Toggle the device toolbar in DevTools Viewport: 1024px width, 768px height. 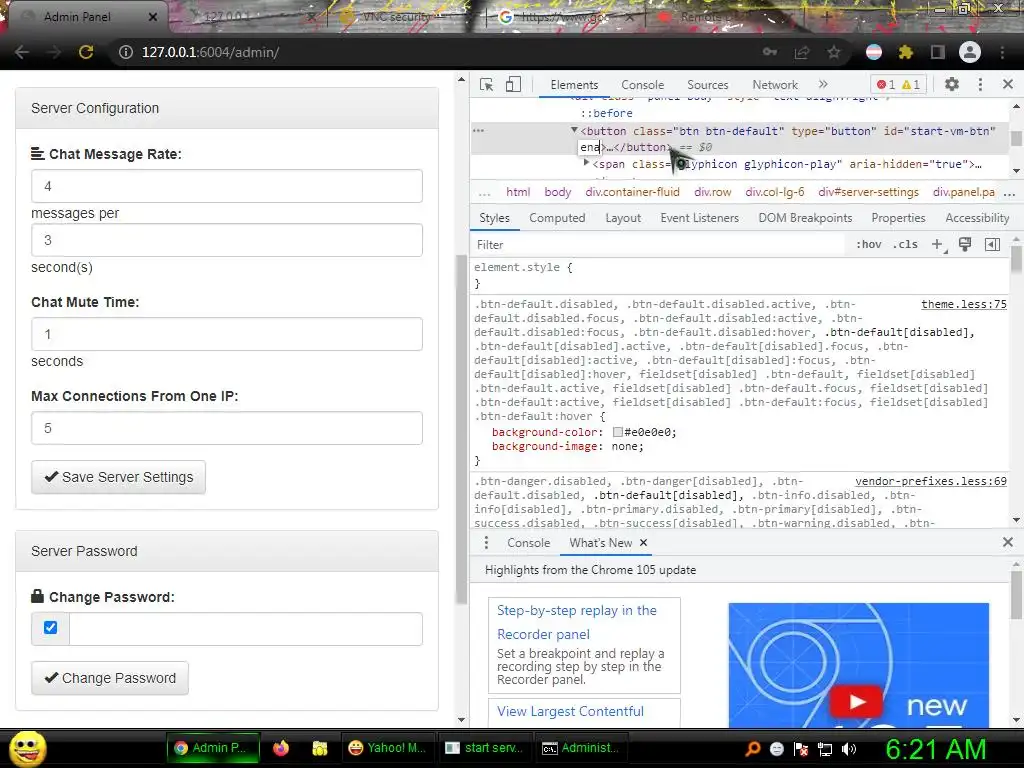coord(513,84)
